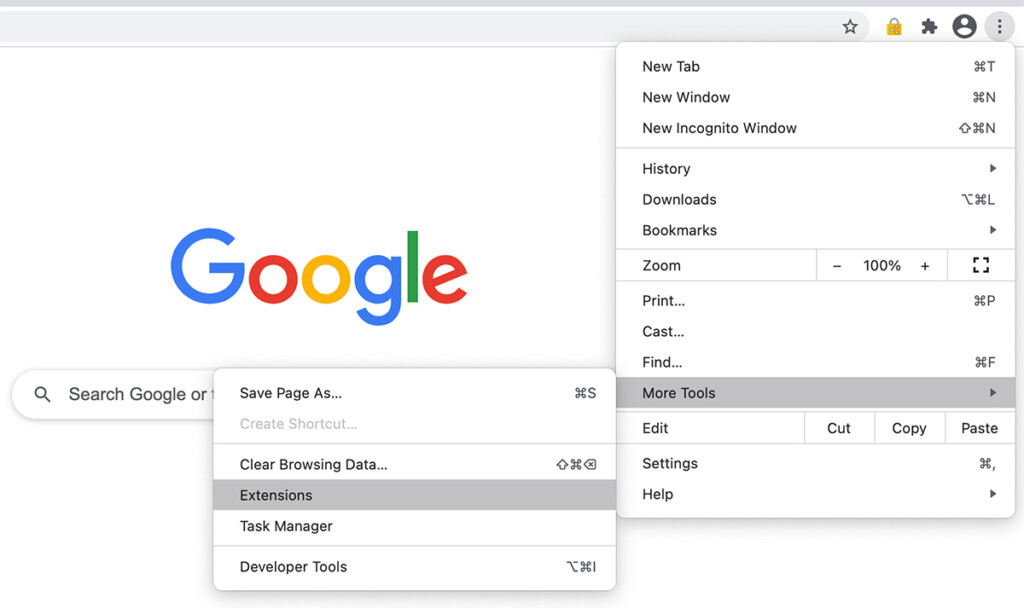This screenshot has width=1024, height=608.
Task: Open the yellow lock extension icon
Action: point(893,27)
